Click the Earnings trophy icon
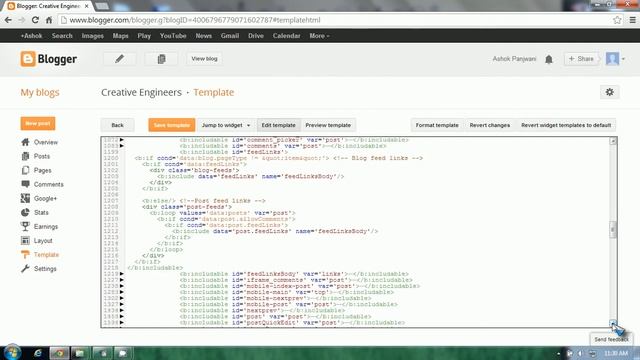 point(25,226)
